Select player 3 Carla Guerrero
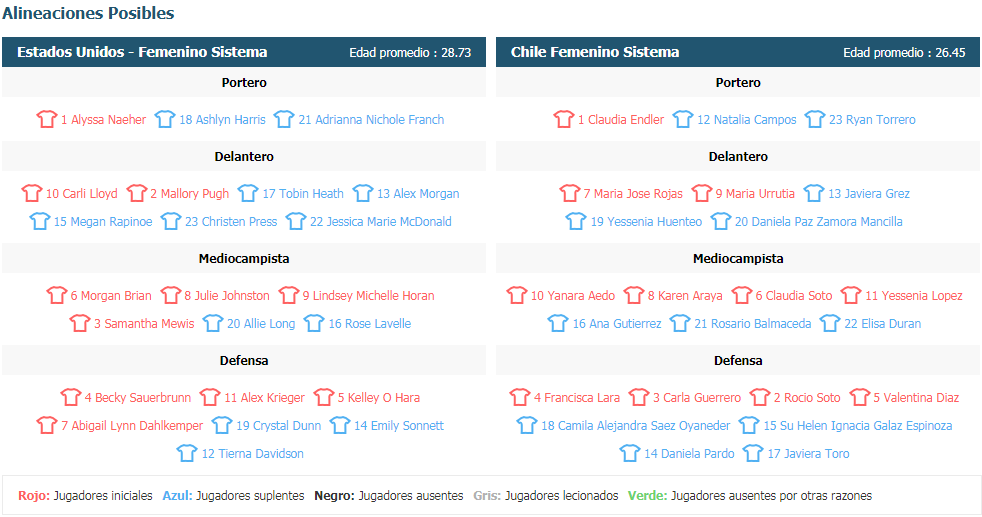 click(697, 397)
